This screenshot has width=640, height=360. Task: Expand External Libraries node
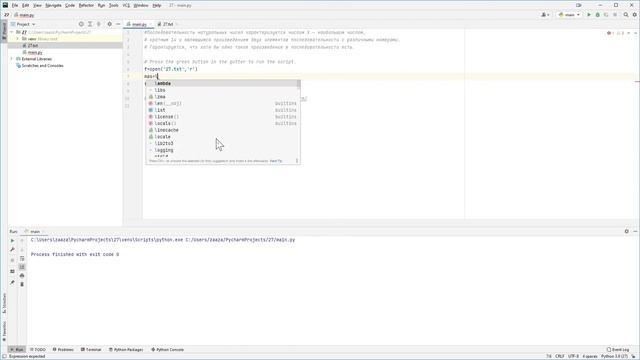(x=12, y=59)
